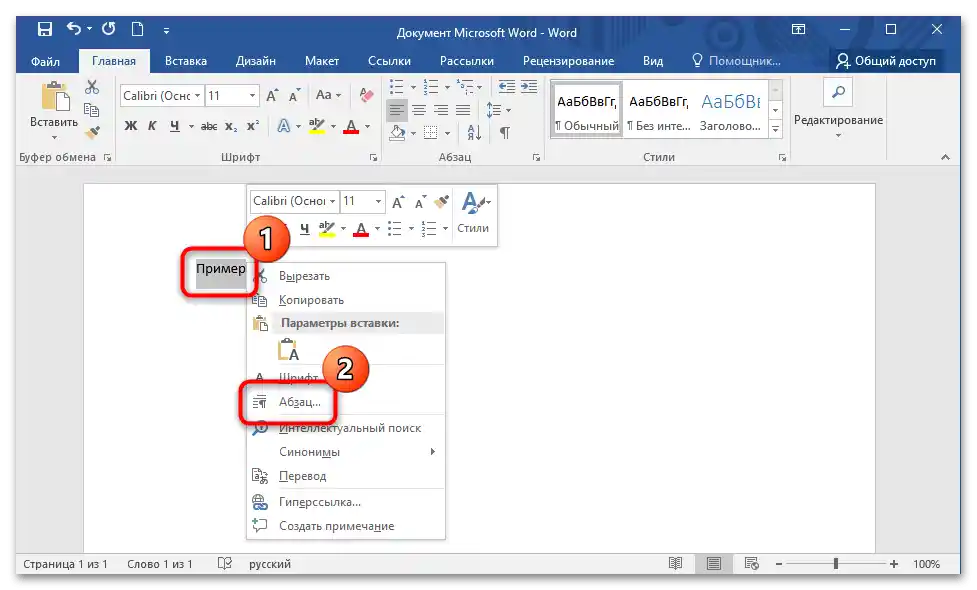Toggle show paragraph marks (¶)

coord(505,132)
